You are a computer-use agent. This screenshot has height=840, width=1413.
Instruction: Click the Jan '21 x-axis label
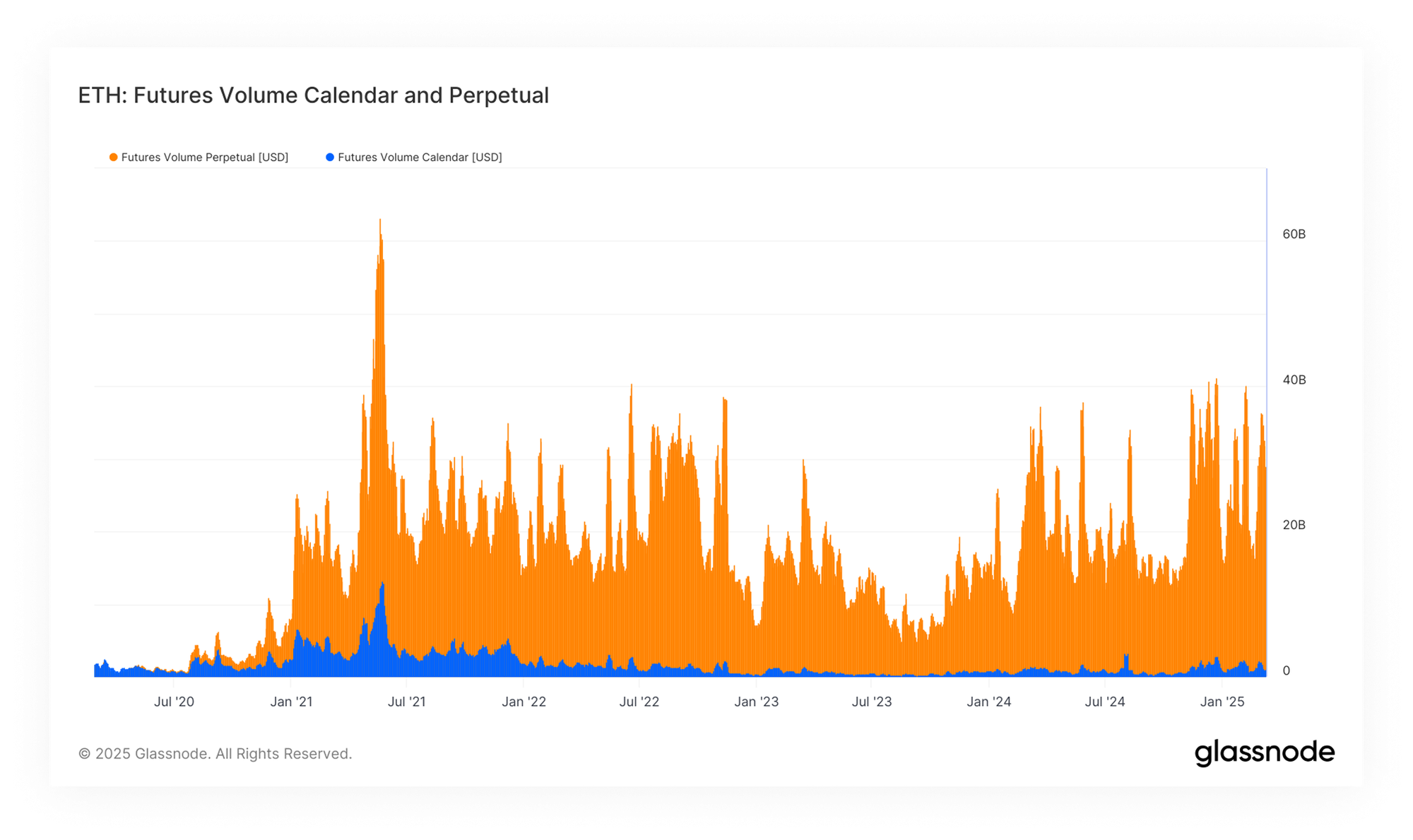[x=291, y=702]
